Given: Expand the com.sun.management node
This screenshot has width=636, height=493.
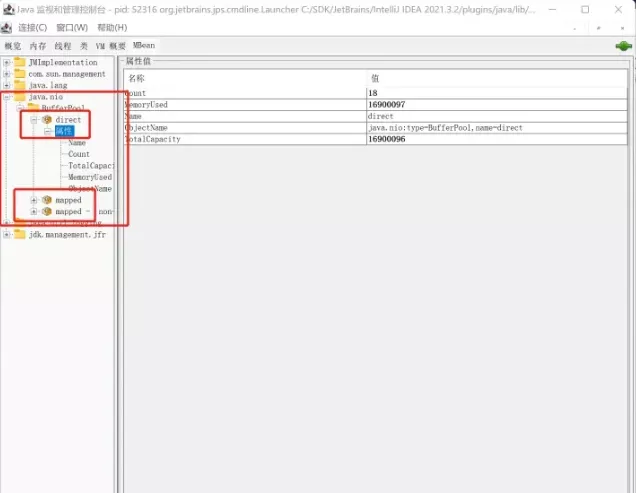Looking at the screenshot, I should (6, 74).
